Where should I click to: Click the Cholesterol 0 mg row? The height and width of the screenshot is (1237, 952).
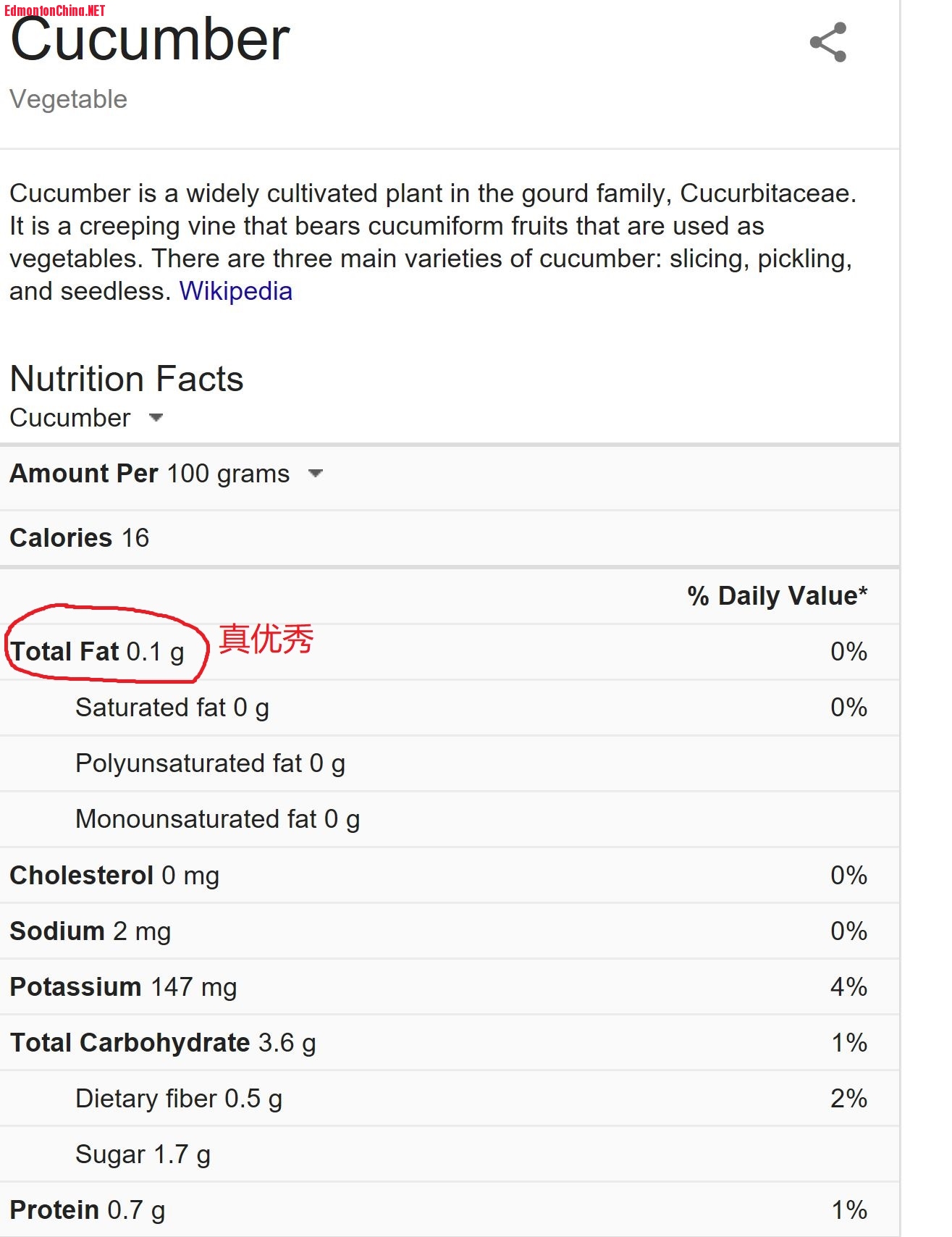pos(450,876)
